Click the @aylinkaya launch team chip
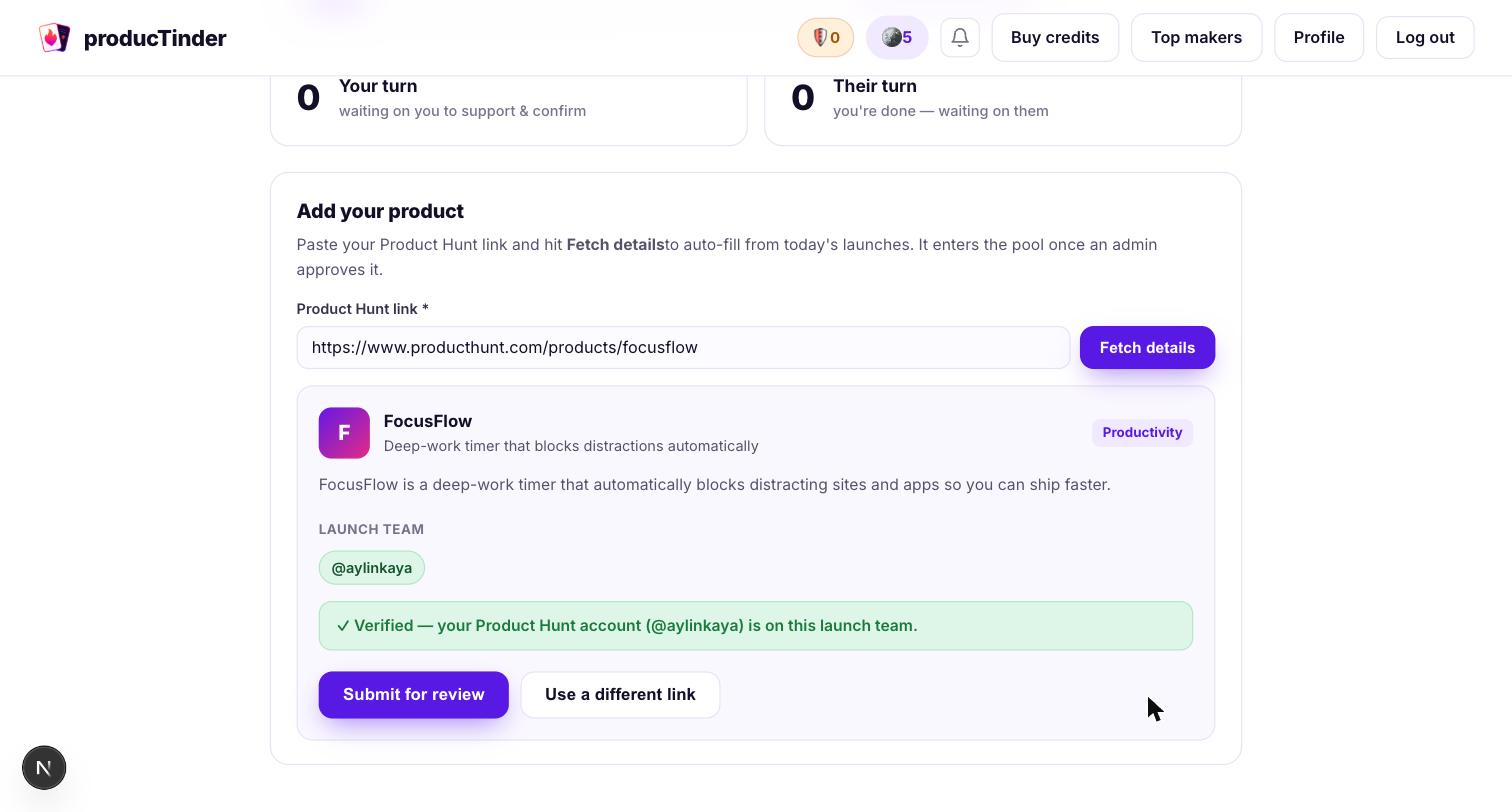 click(x=372, y=568)
